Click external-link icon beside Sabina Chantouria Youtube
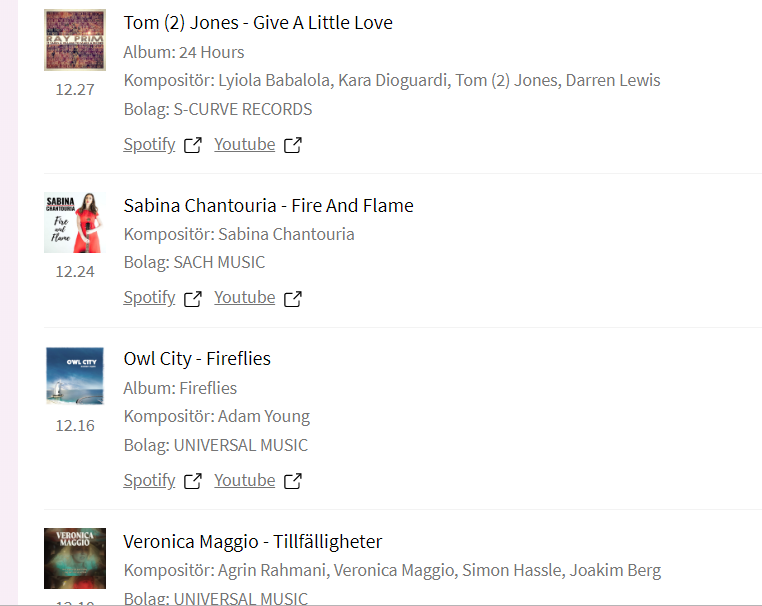 tap(293, 298)
